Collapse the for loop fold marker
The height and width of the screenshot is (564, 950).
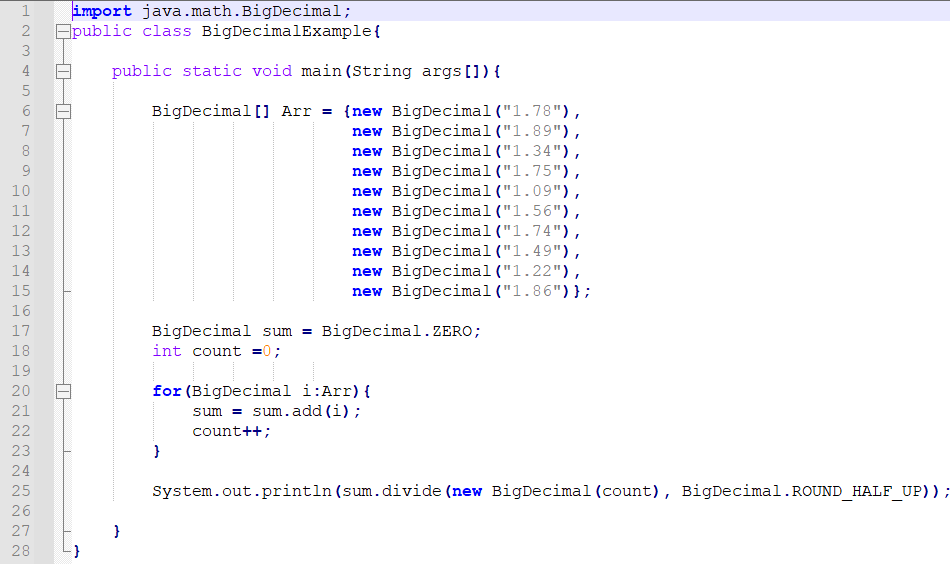tap(63, 391)
